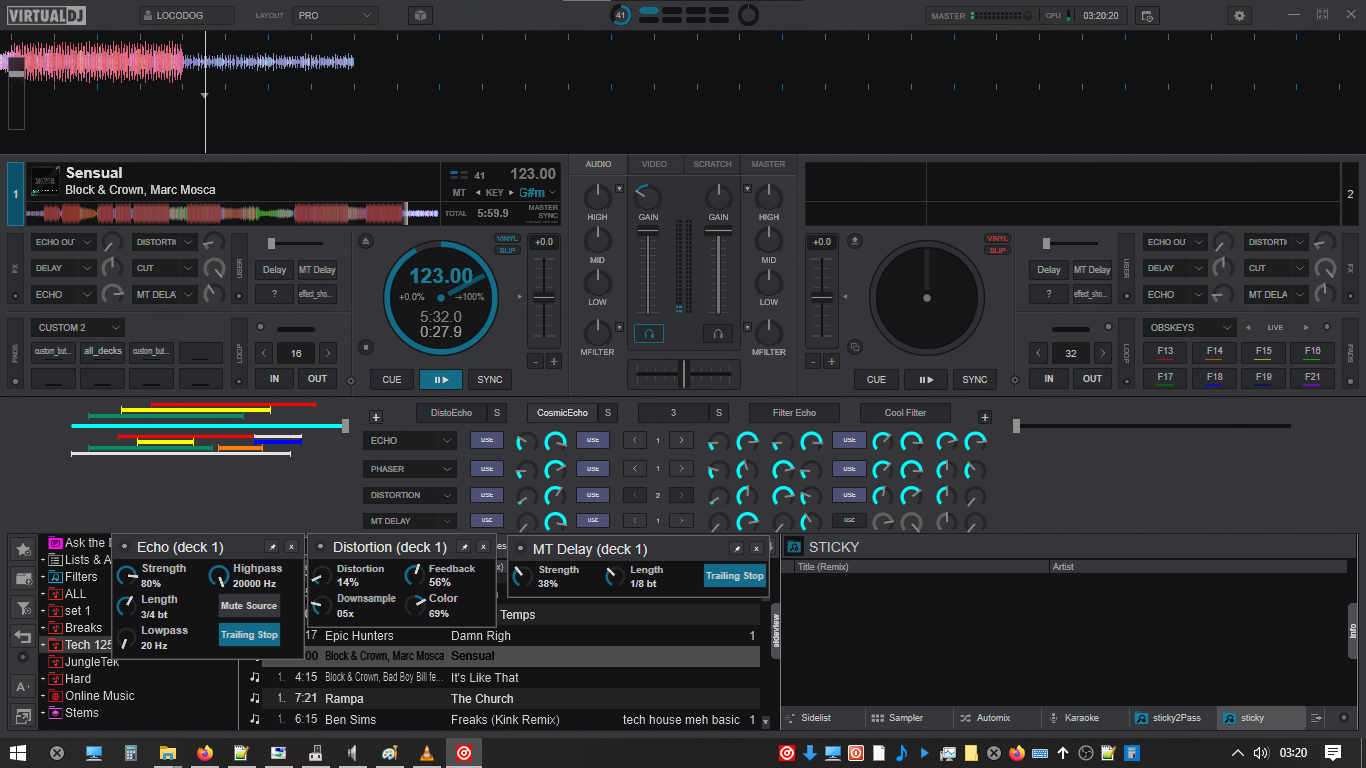1366x768 pixels.
Task: Switch to the VIDEO mixer tab
Action: tap(654, 164)
